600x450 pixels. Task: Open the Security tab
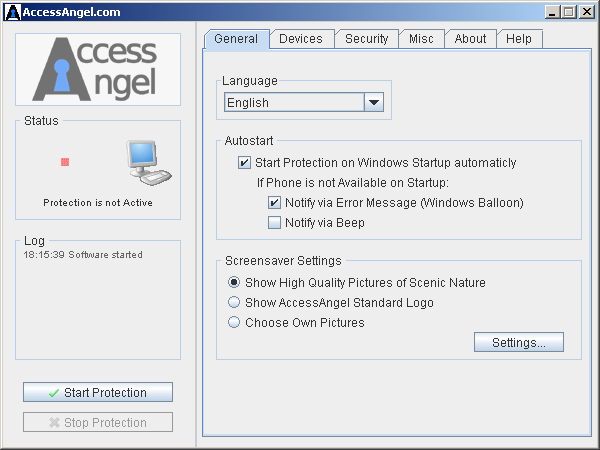click(367, 39)
